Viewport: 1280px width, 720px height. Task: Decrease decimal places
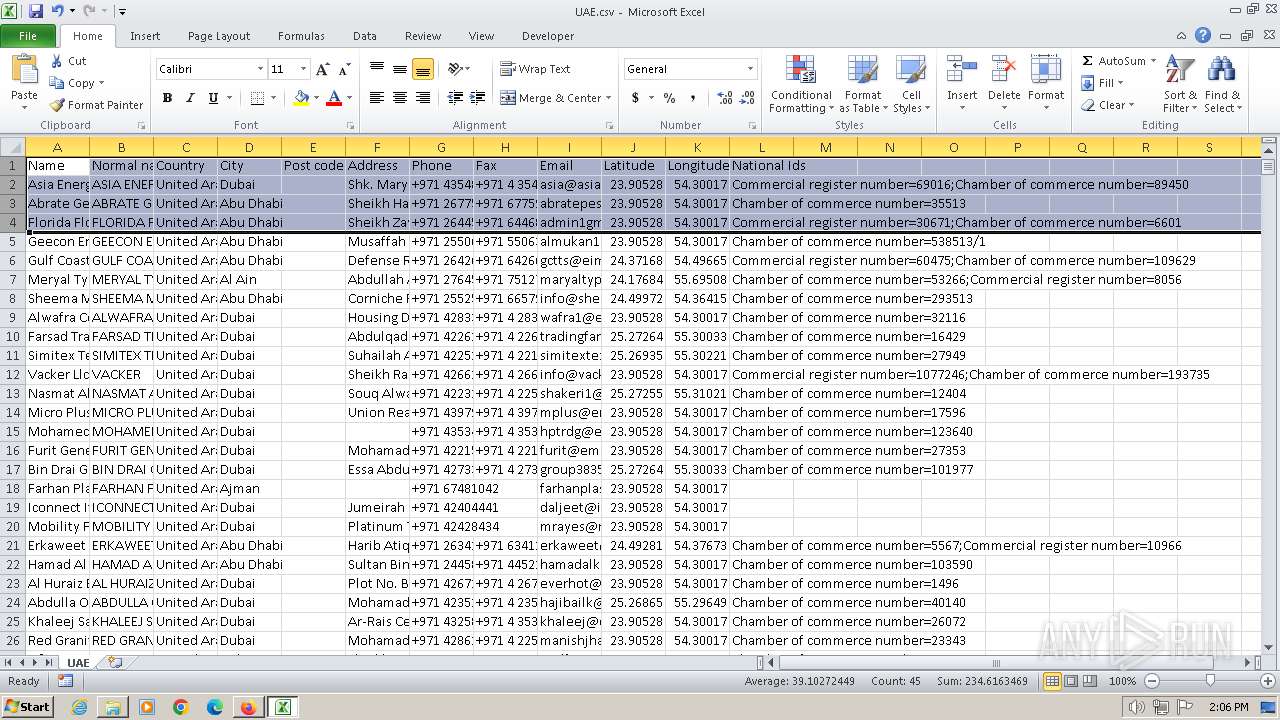tap(749, 98)
